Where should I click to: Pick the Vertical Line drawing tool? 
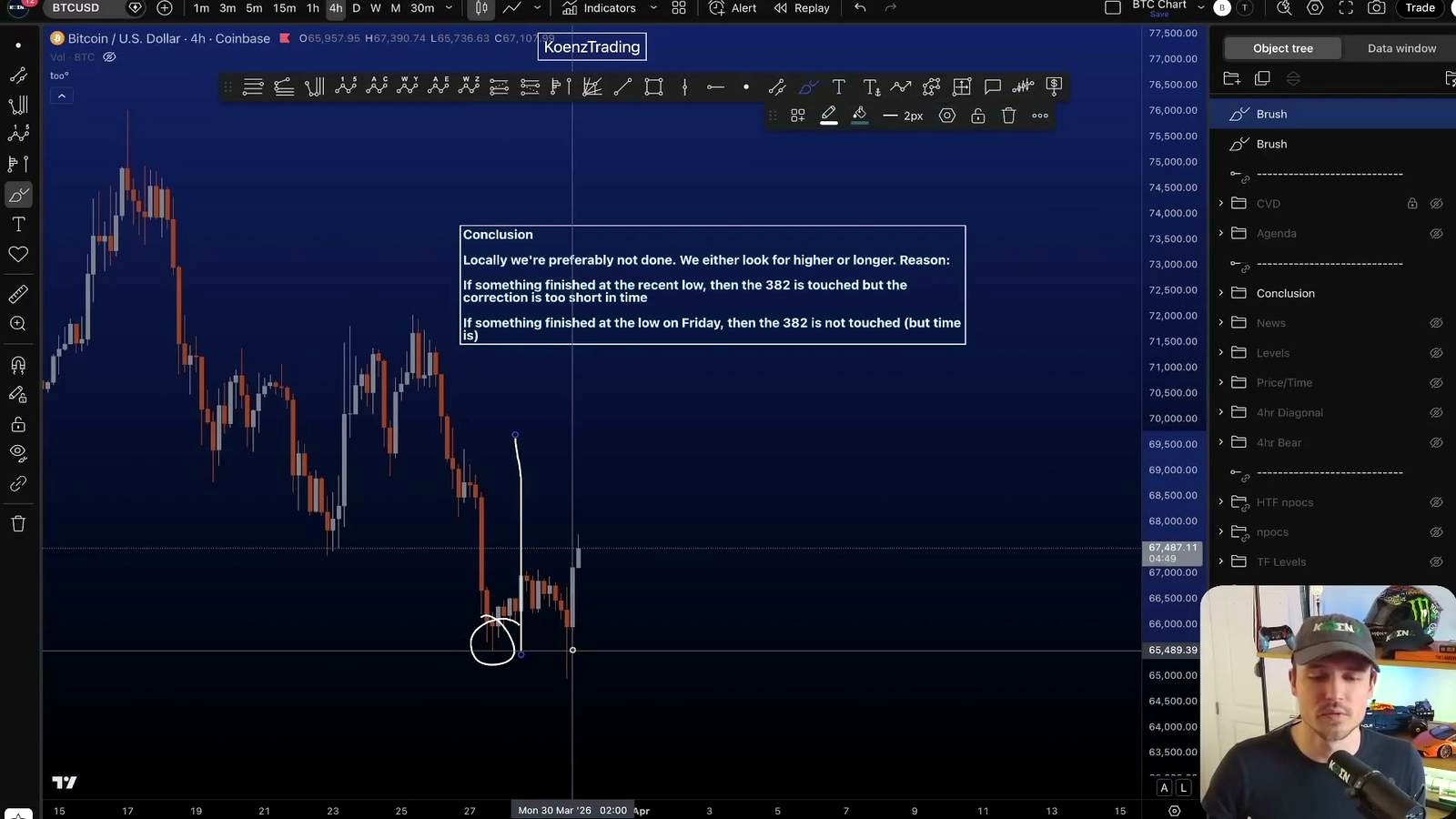click(x=684, y=86)
